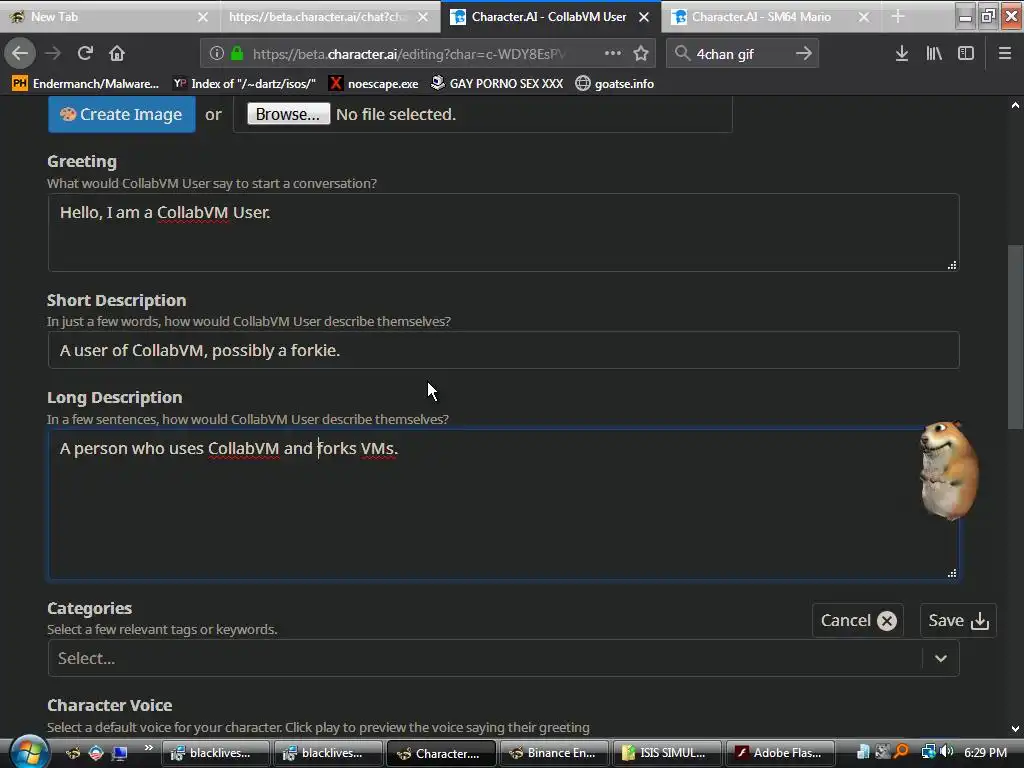The height and width of the screenshot is (768, 1024).
Task: Click the page scroll down arrow
Action: point(1016,729)
